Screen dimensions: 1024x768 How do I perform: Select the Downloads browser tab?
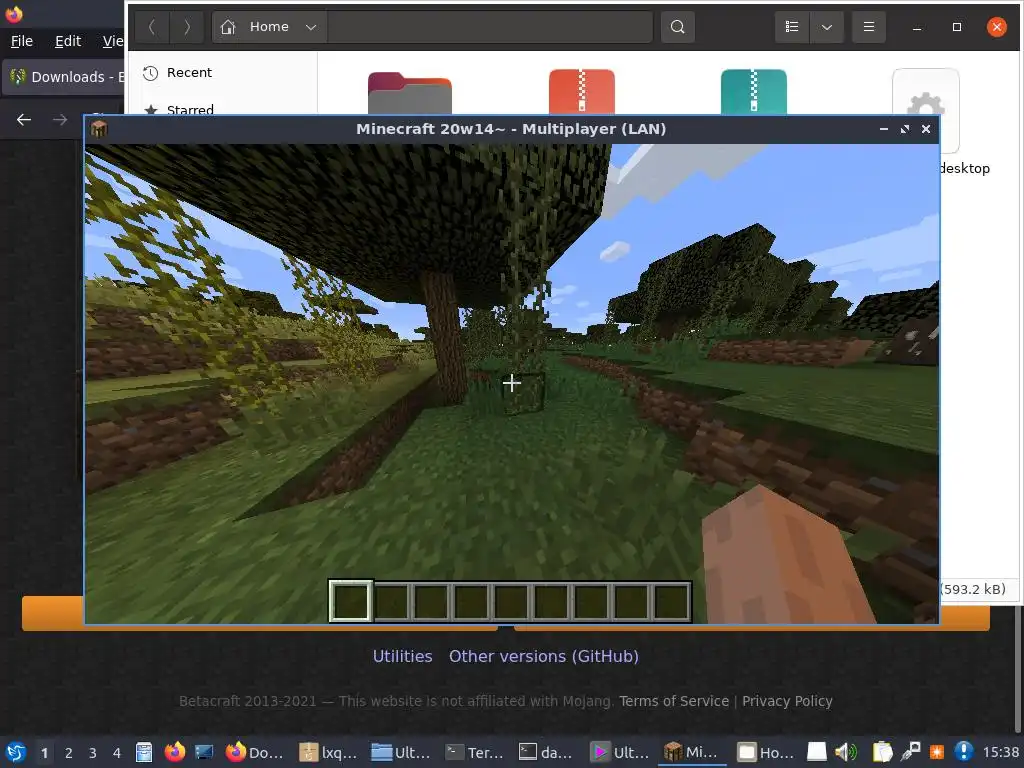tap(64, 77)
